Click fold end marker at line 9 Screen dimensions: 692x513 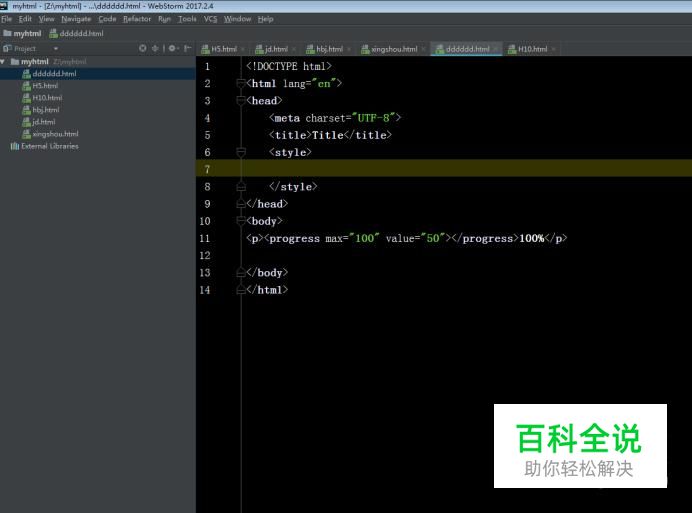tap(241, 204)
